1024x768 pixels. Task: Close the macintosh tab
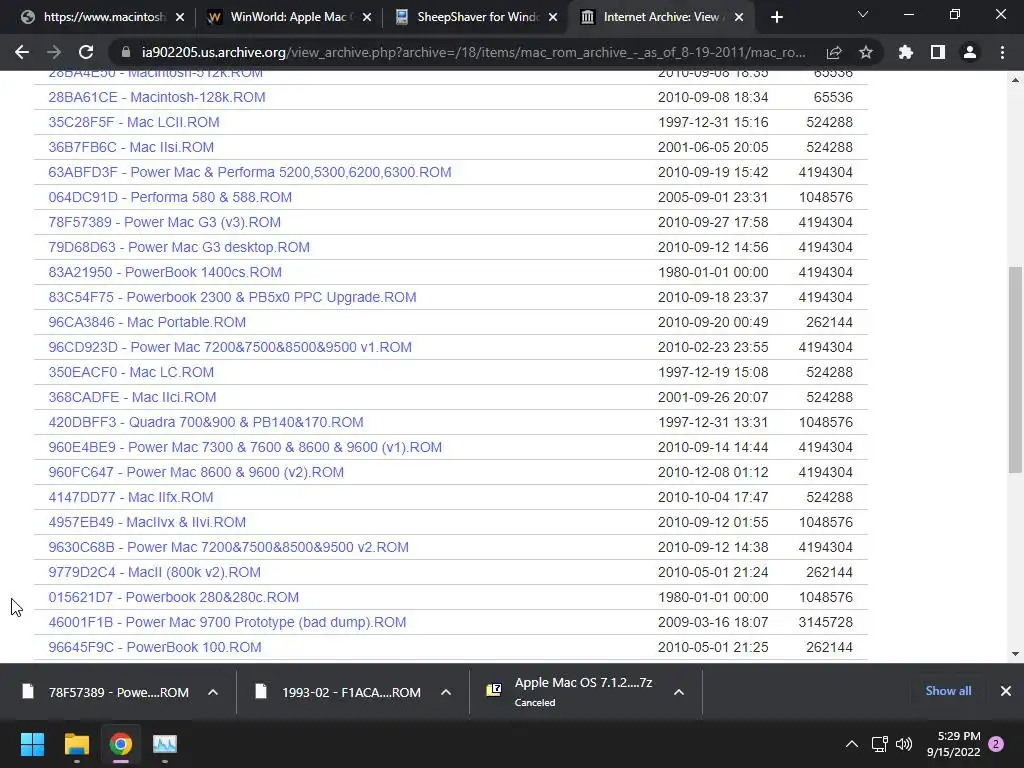tap(180, 17)
